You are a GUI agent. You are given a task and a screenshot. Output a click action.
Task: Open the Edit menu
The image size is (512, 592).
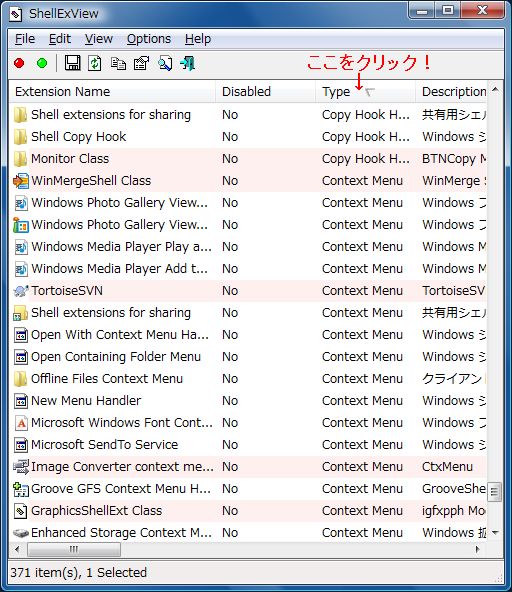(x=60, y=39)
